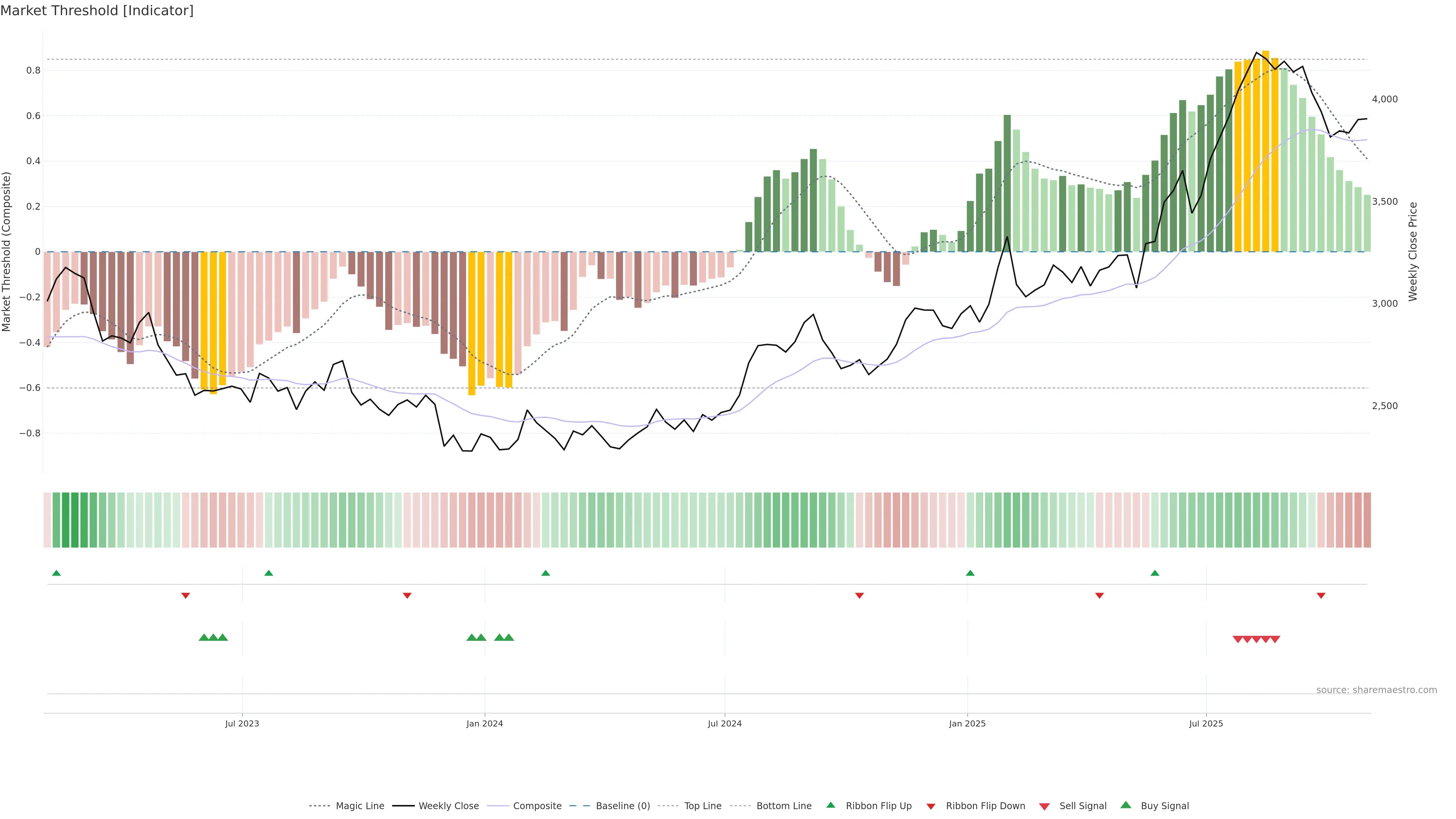The height and width of the screenshot is (819, 1456).
Task: Click Ribbon Flip Up legend triangle icon
Action: point(830,805)
